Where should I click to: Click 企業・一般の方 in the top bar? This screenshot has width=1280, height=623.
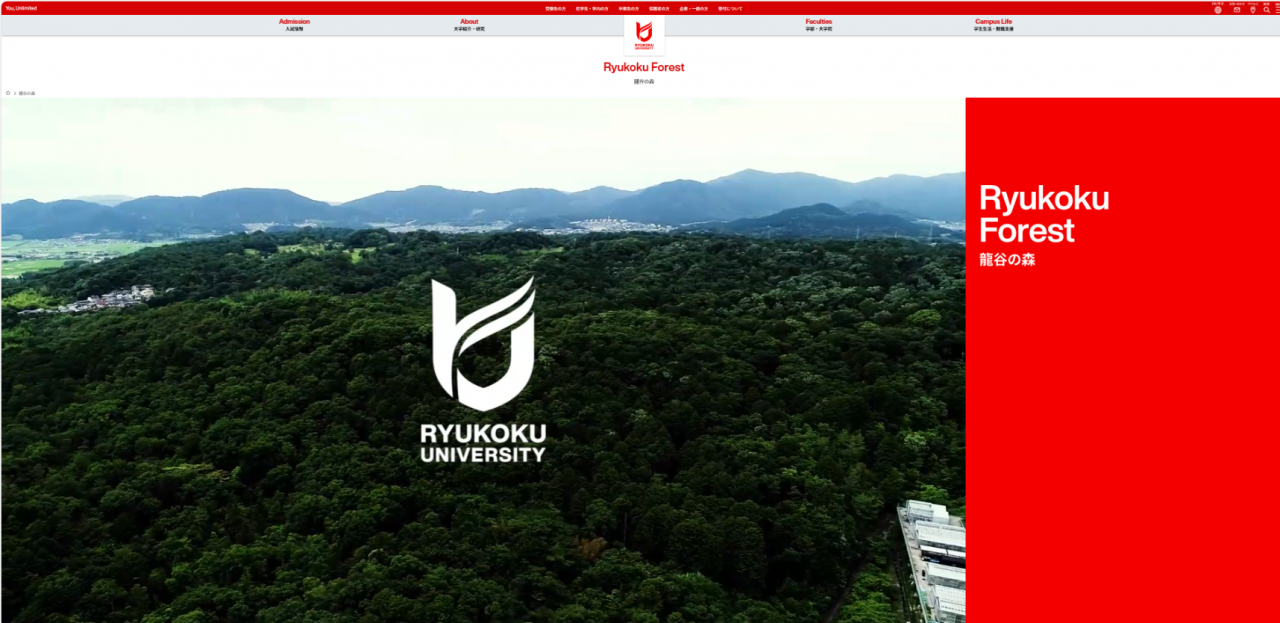(x=693, y=8)
